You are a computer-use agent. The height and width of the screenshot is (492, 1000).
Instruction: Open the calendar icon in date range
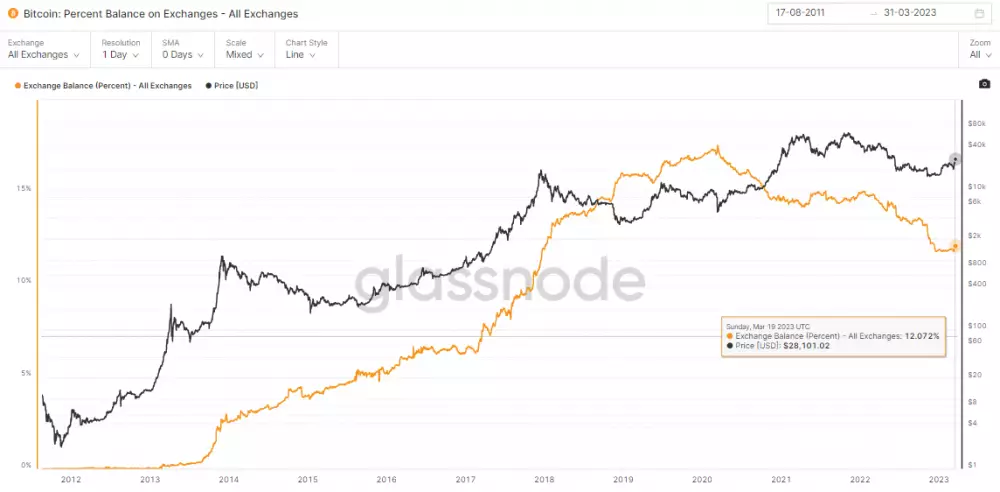coord(978,13)
